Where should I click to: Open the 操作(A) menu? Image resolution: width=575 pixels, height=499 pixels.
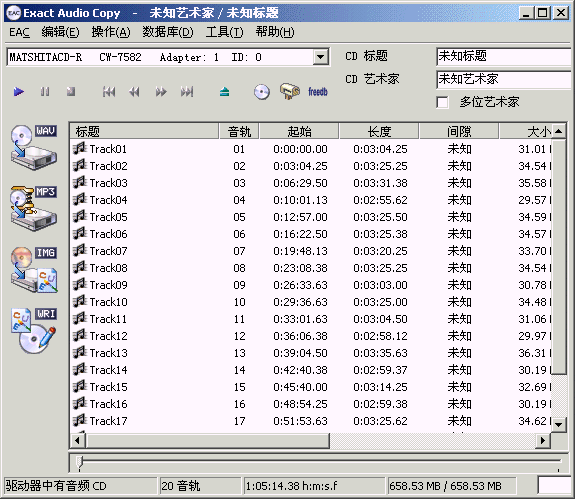[111, 32]
